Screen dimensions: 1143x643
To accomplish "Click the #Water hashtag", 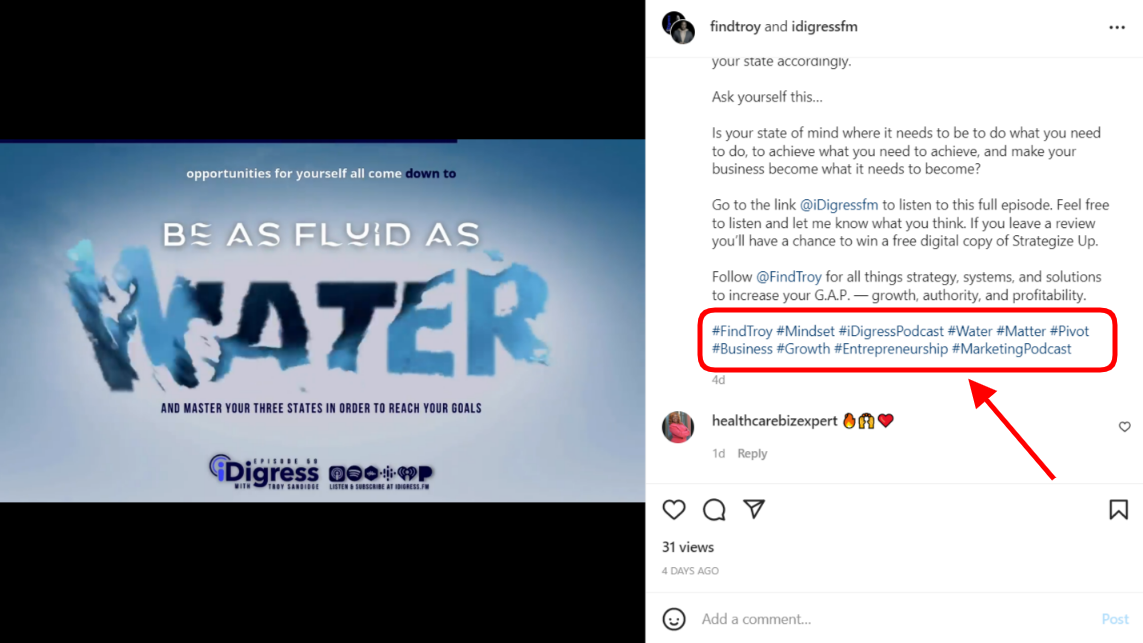I will 969,330.
